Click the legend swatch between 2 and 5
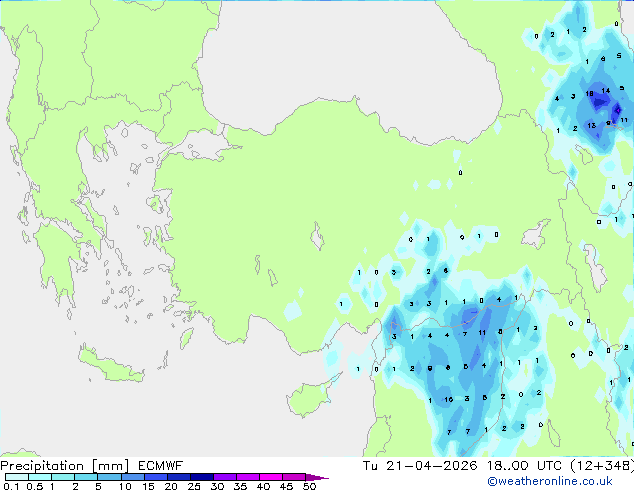634x490 pixels. coord(86,477)
